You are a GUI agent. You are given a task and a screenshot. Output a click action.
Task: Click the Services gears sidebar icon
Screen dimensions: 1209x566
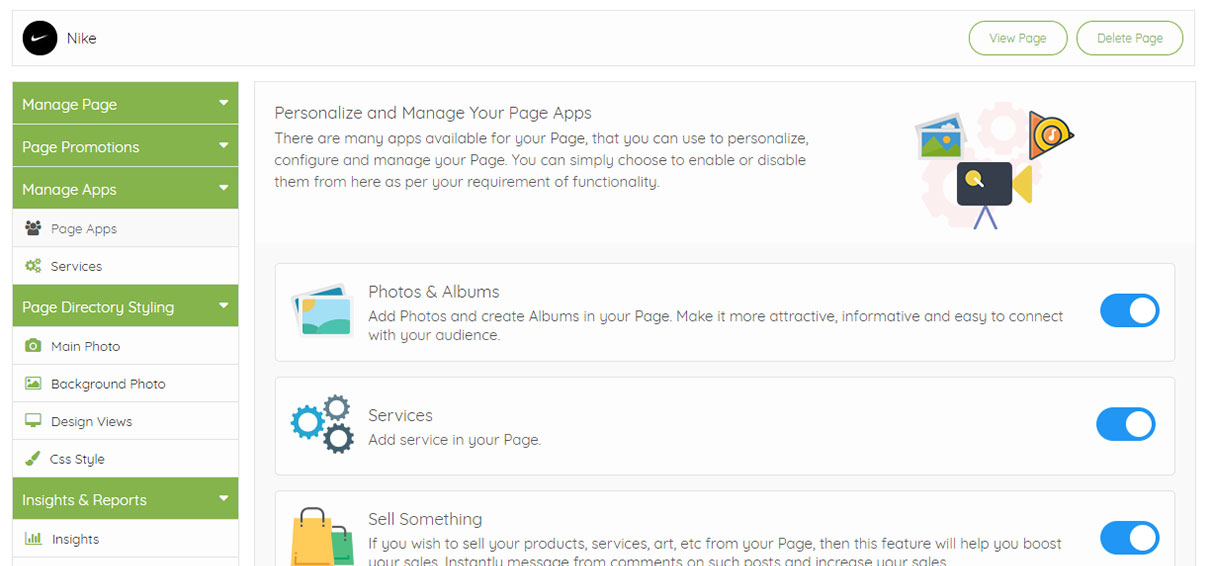pyautogui.click(x=33, y=266)
